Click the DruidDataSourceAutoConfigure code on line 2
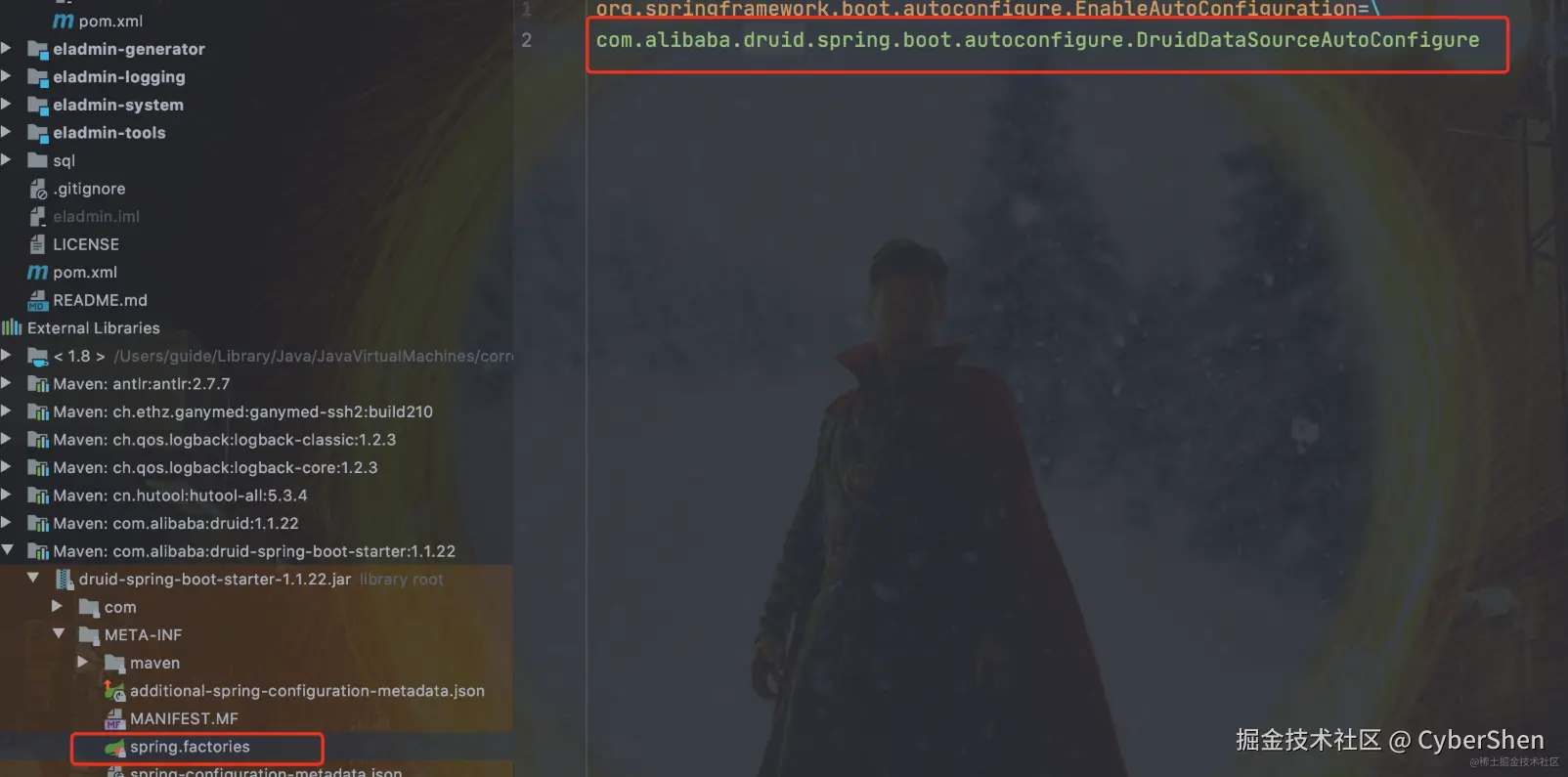The height and width of the screenshot is (777, 1568). click(1308, 40)
